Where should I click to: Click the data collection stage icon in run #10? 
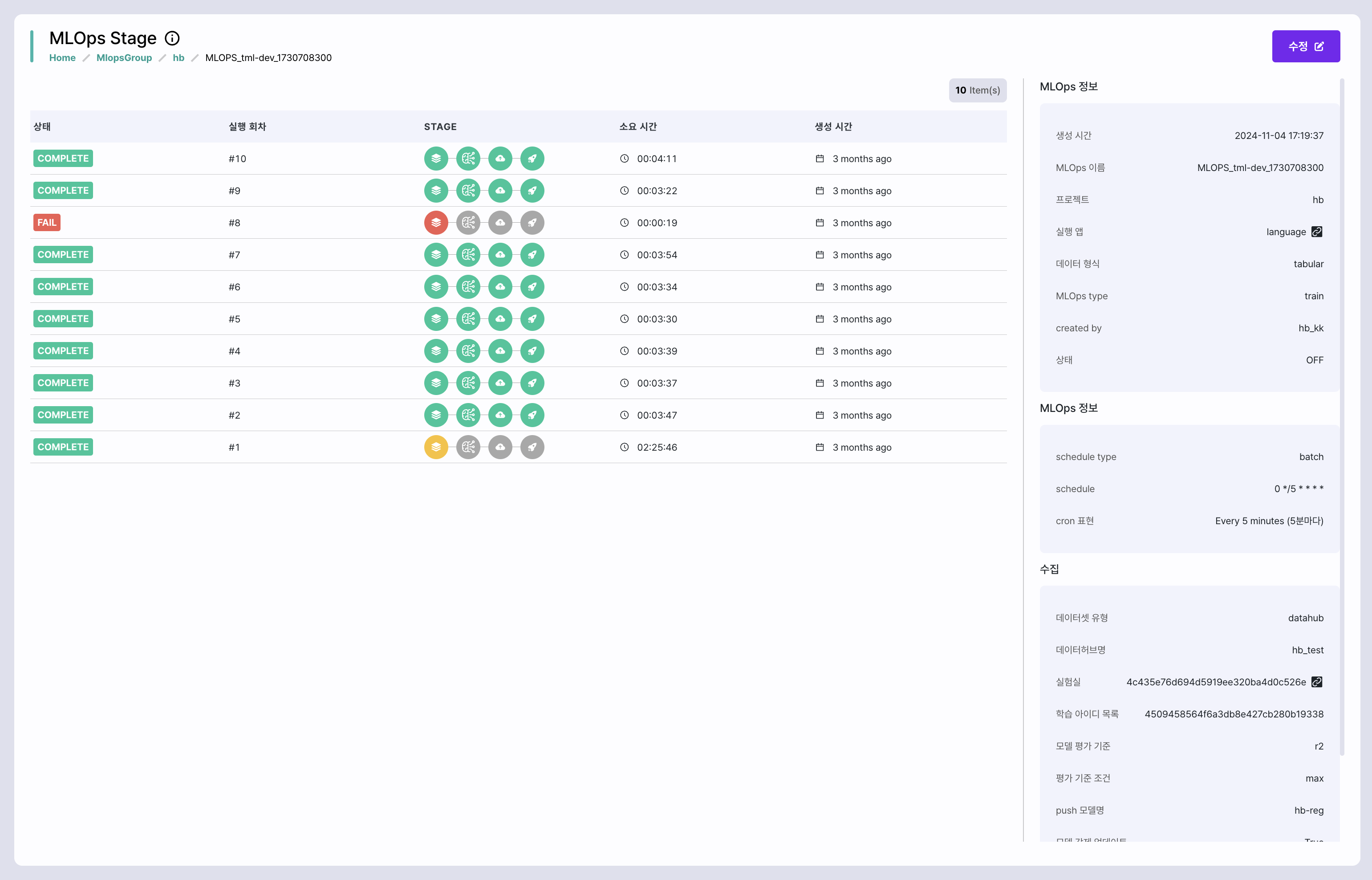(x=436, y=159)
